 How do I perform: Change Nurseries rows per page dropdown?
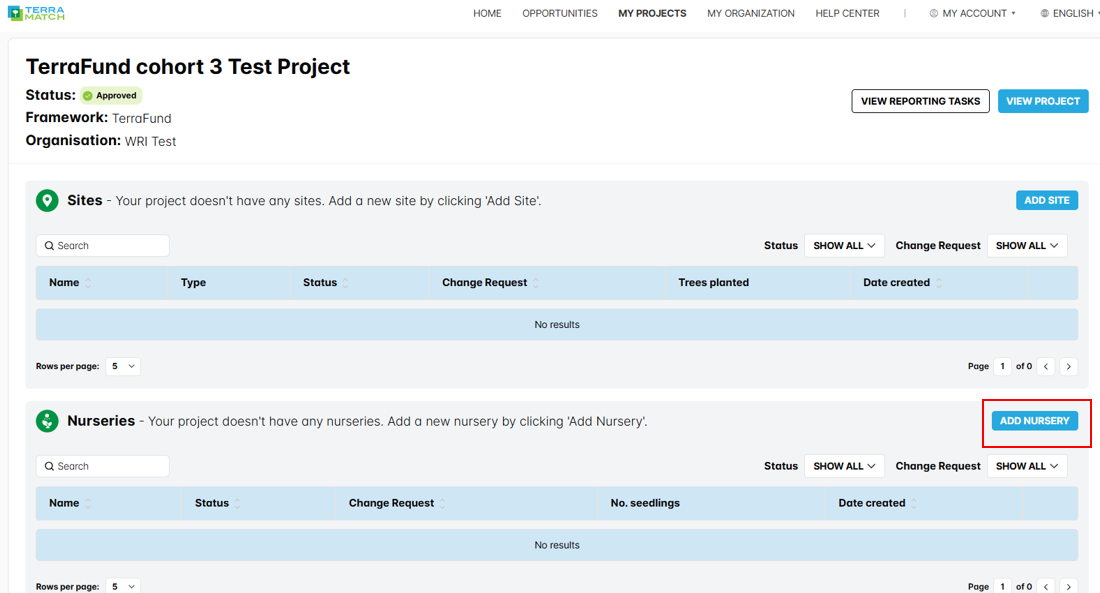tap(123, 587)
